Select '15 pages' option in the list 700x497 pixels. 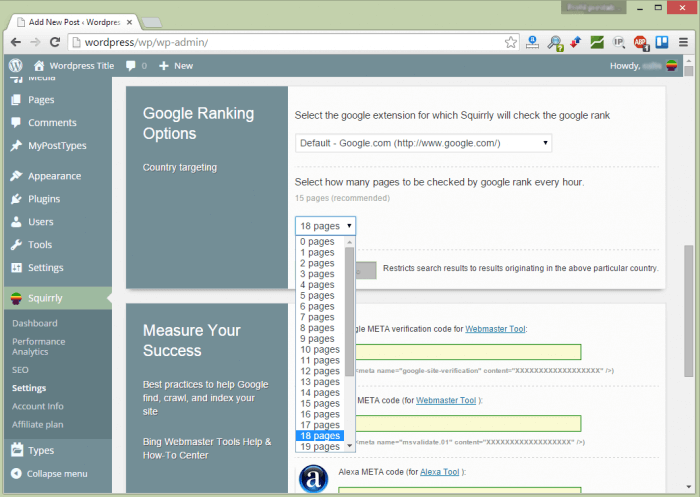coord(318,403)
